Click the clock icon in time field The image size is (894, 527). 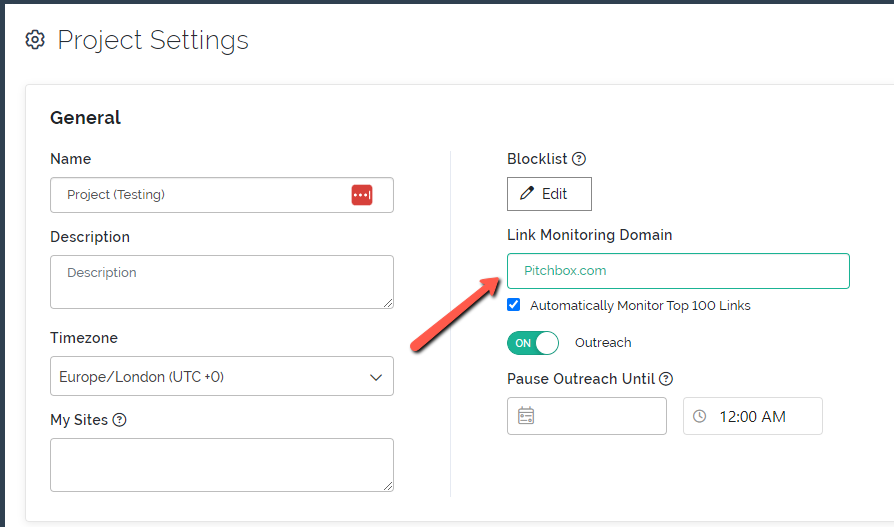[700, 416]
